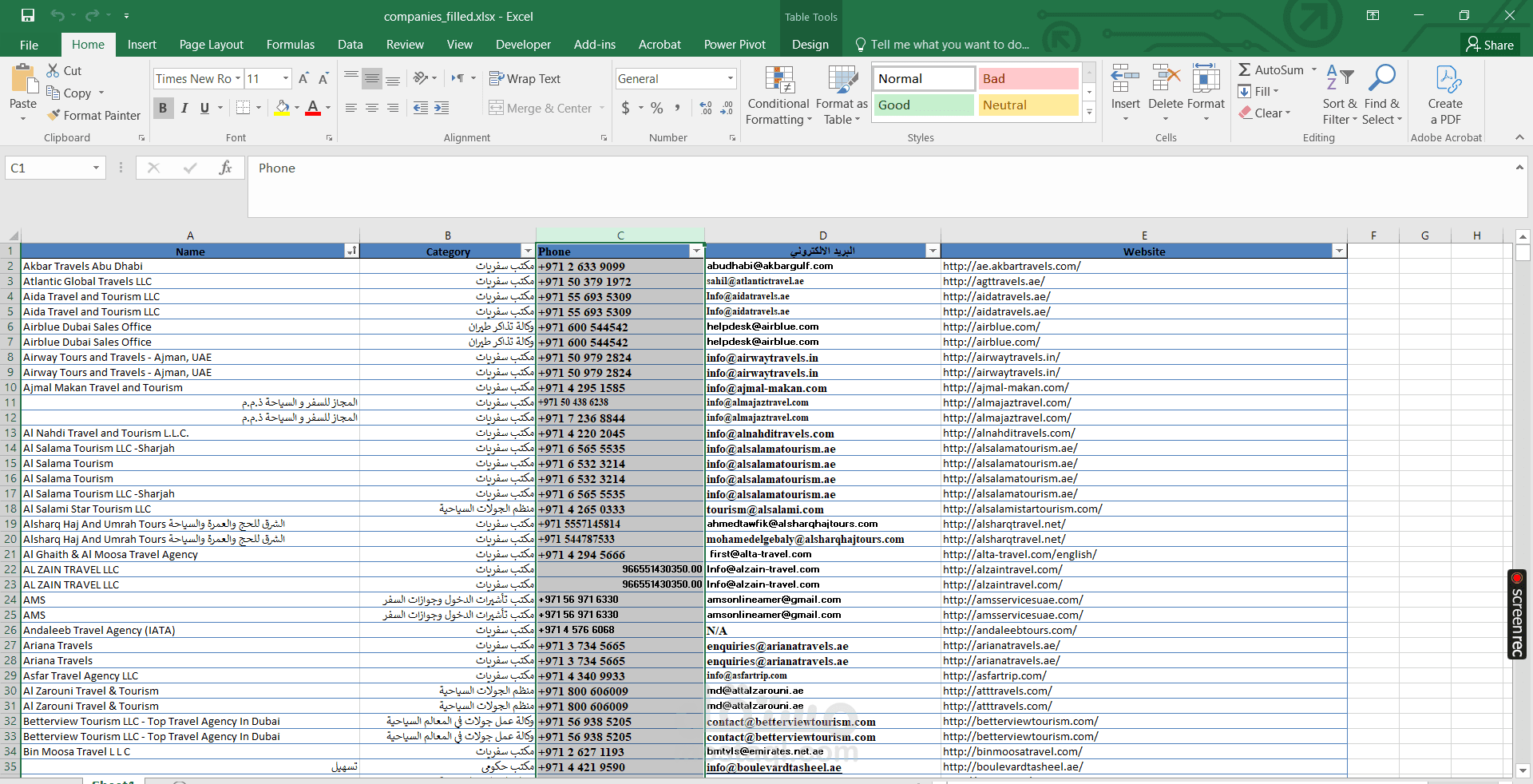Open Category column filter dropdown
The image size is (1533, 784).
tap(527, 251)
